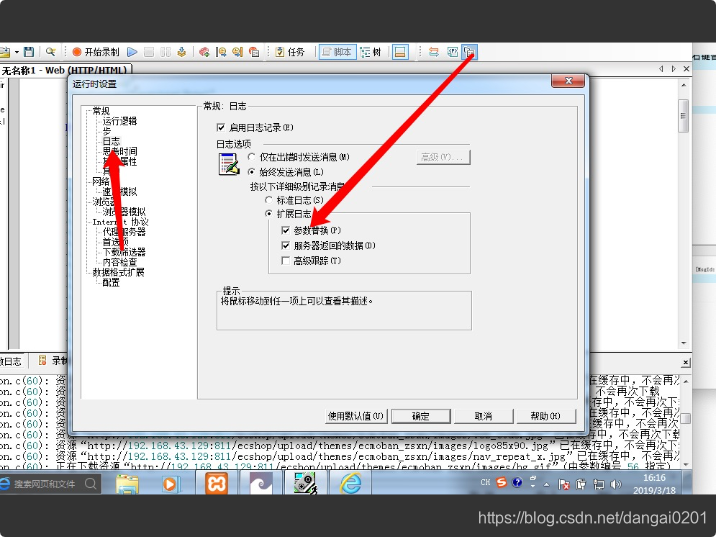Click the red recording options icon
This screenshot has width=716, height=537.
click(x=204, y=52)
